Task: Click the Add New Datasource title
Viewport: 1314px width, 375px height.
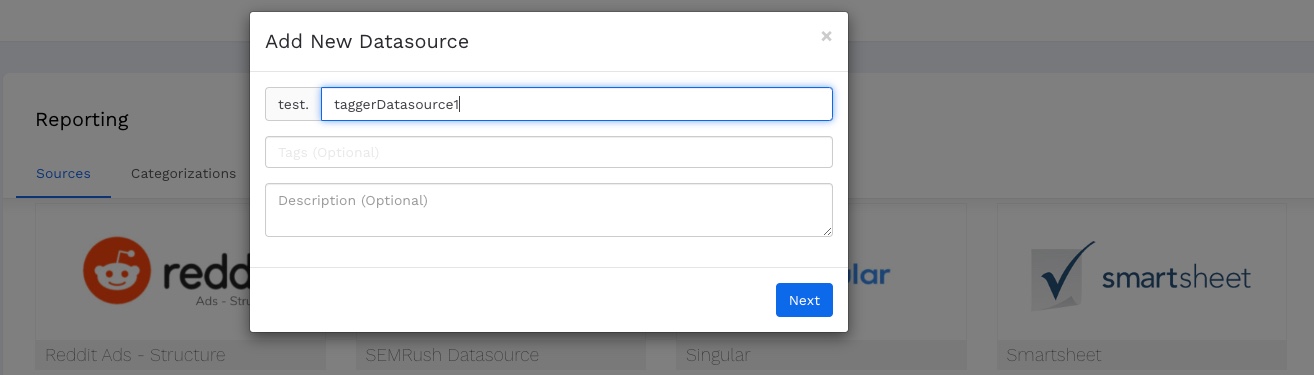Action: (367, 42)
